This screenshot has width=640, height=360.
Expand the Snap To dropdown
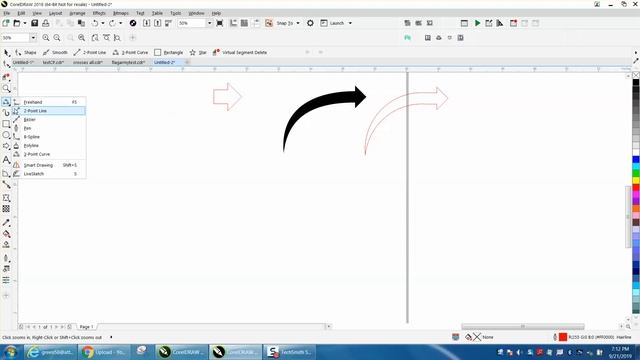(x=298, y=23)
